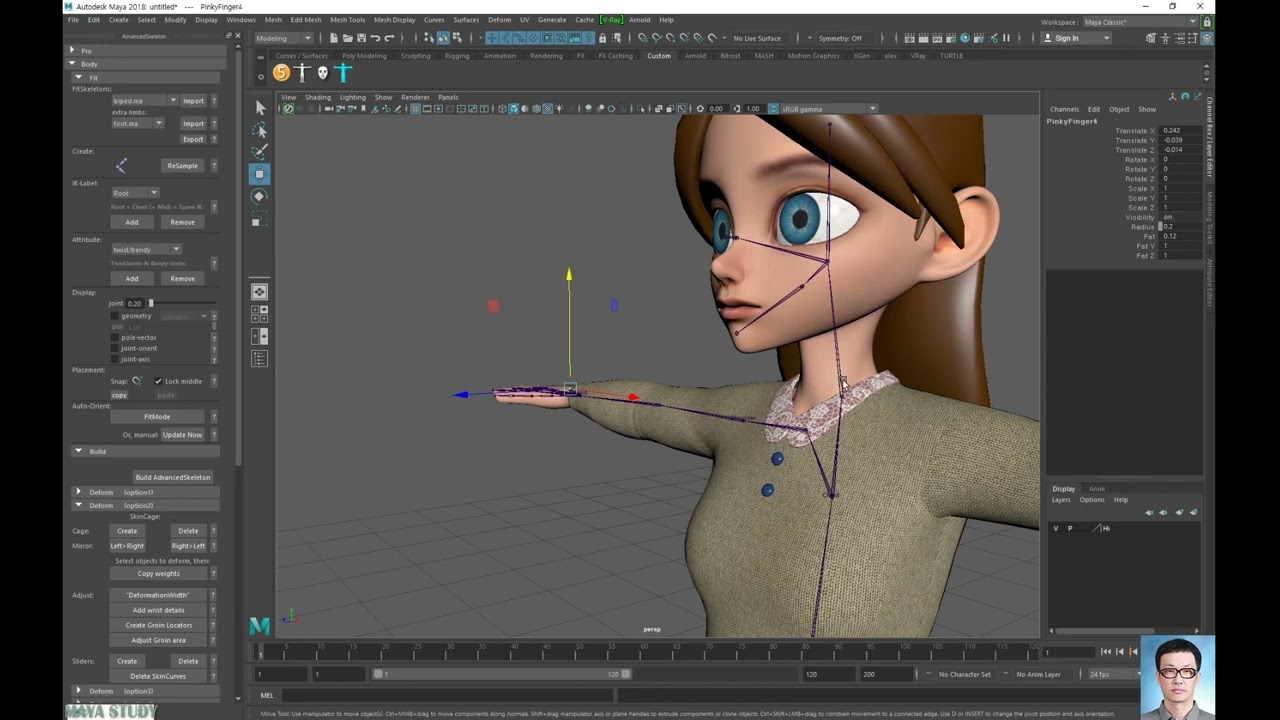Choose the Lasso select tool
Screen dimensions: 1280x720
click(260, 130)
